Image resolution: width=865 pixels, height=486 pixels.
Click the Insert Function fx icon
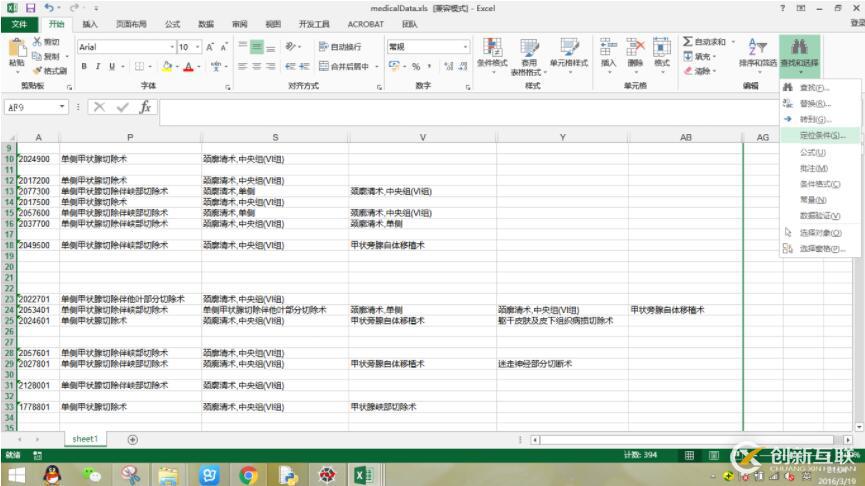145,107
